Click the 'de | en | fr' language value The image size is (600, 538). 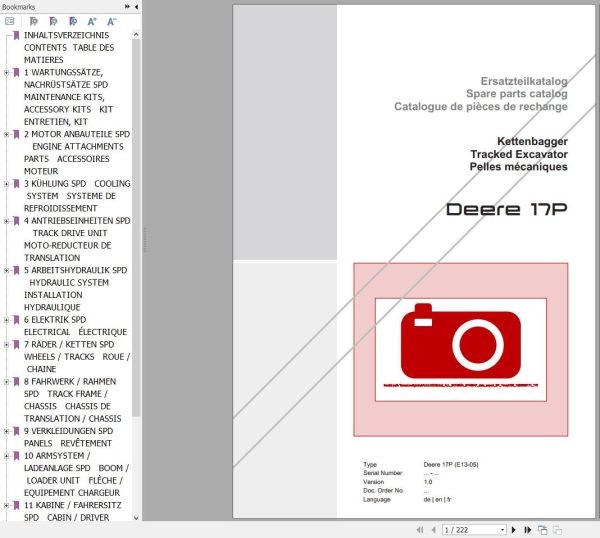437,499
